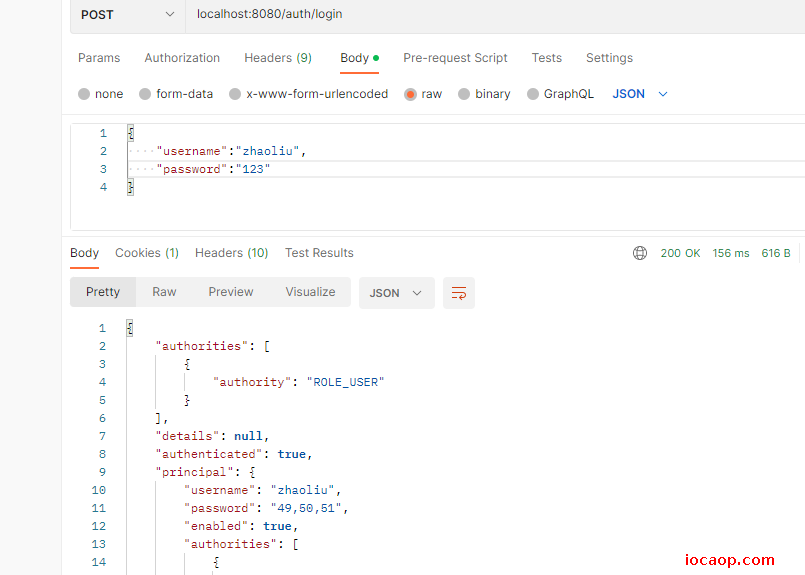Click the response "zhaoliu" username value
Viewport: 805px width, 575px height.
[302, 490]
